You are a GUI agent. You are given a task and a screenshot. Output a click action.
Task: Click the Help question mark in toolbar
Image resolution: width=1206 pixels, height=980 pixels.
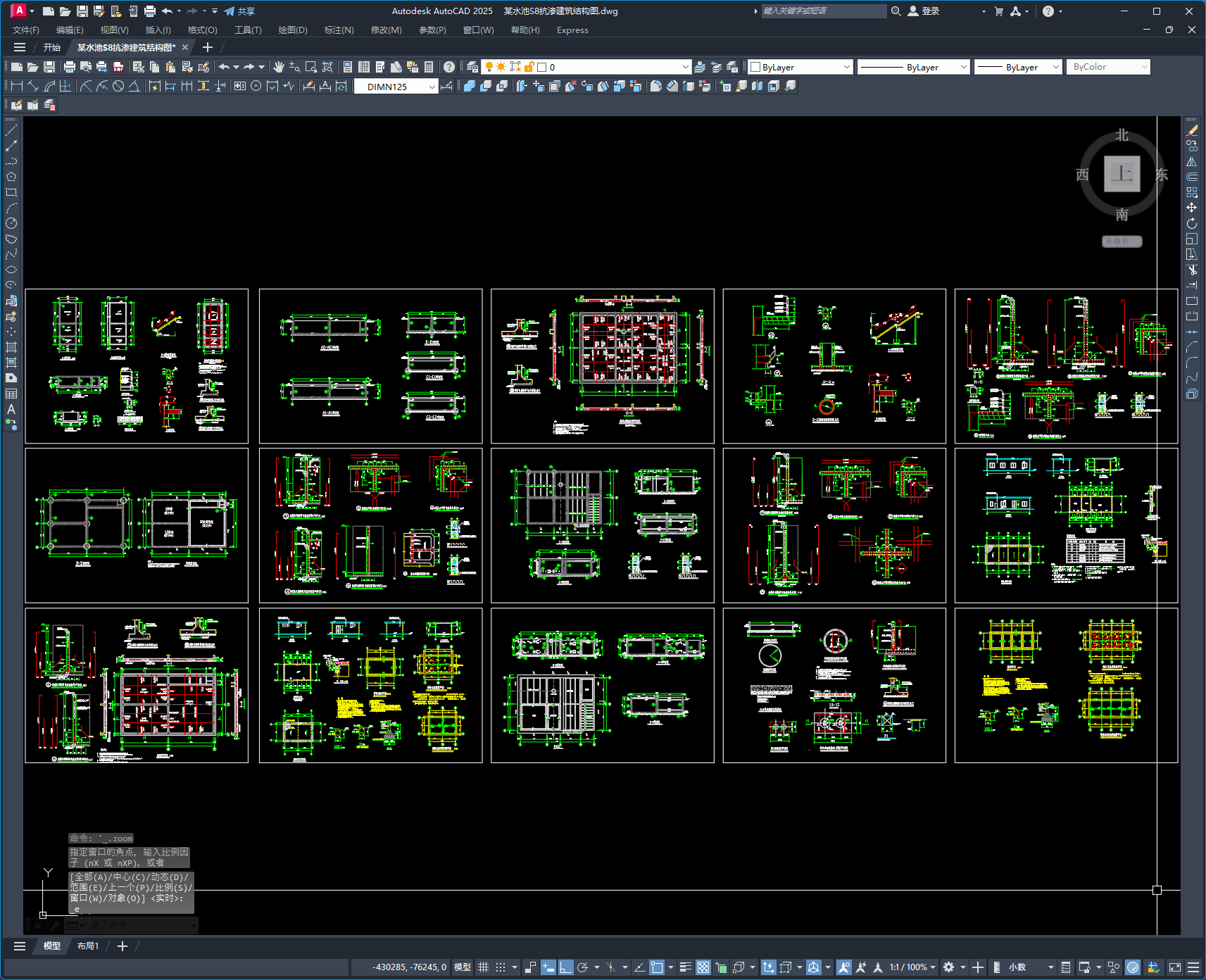(449, 67)
